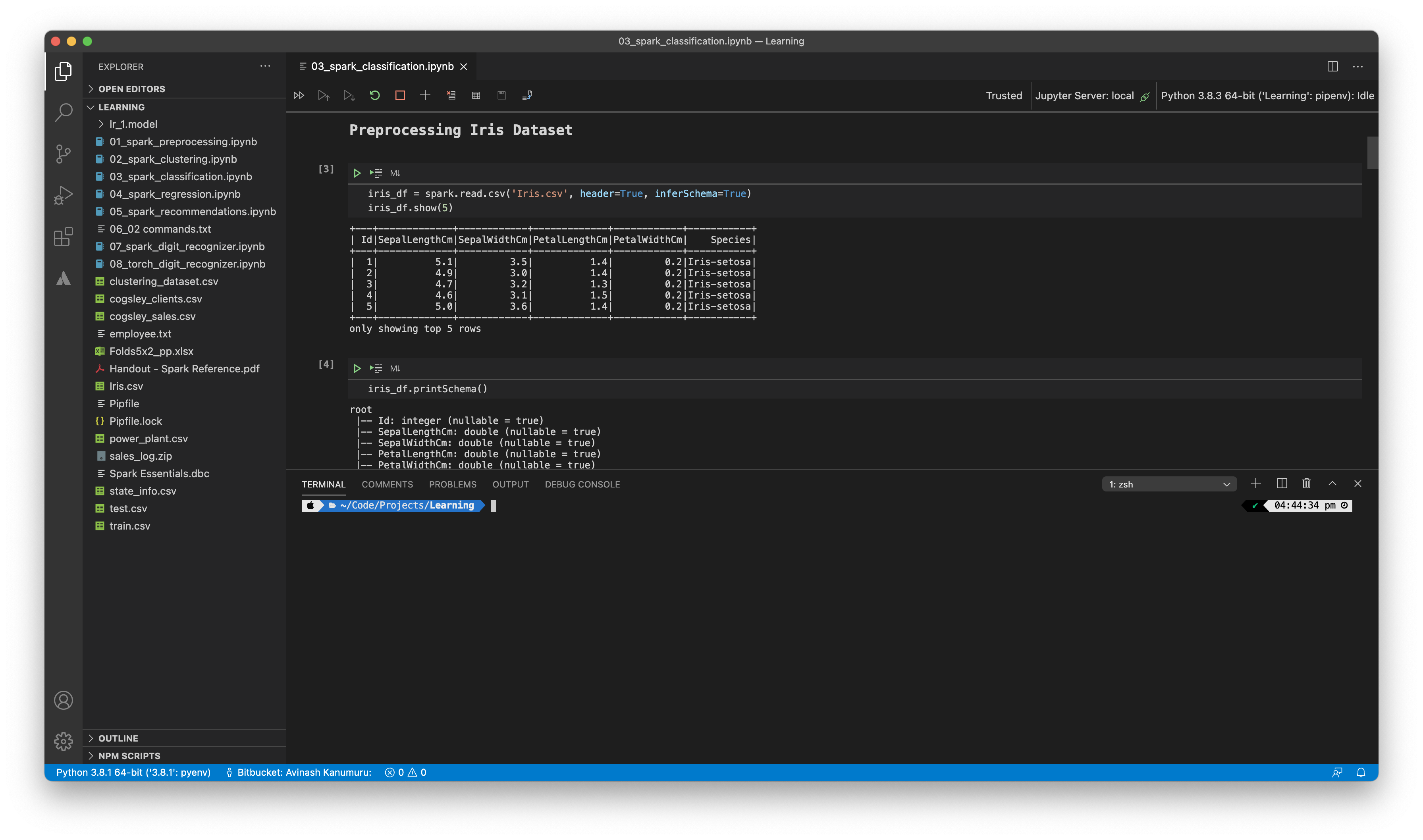This screenshot has width=1423, height=840.
Task: Maximize terminal panel with chevron up
Action: click(1332, 484)
